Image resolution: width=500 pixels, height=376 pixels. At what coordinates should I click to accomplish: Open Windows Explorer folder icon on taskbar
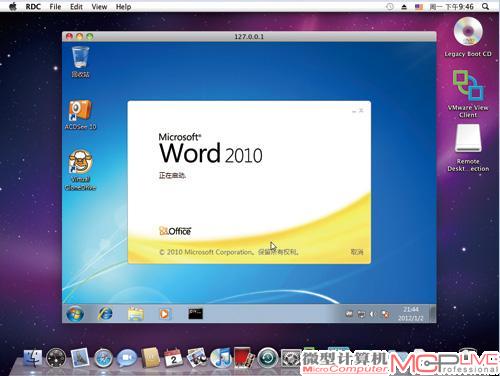click(x=135, y=314)
